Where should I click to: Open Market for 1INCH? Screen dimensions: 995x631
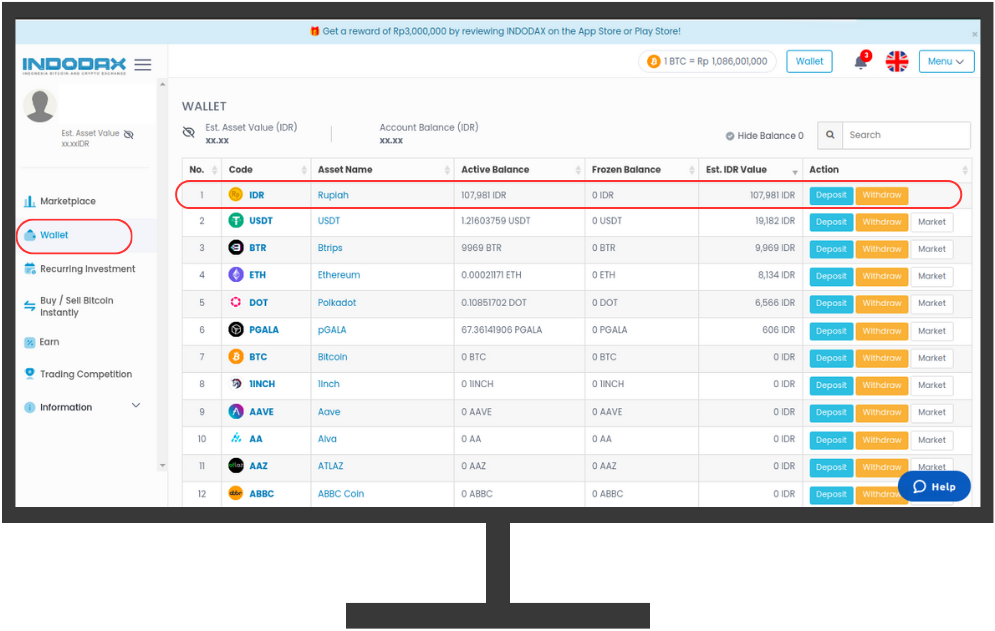point(932,385)
